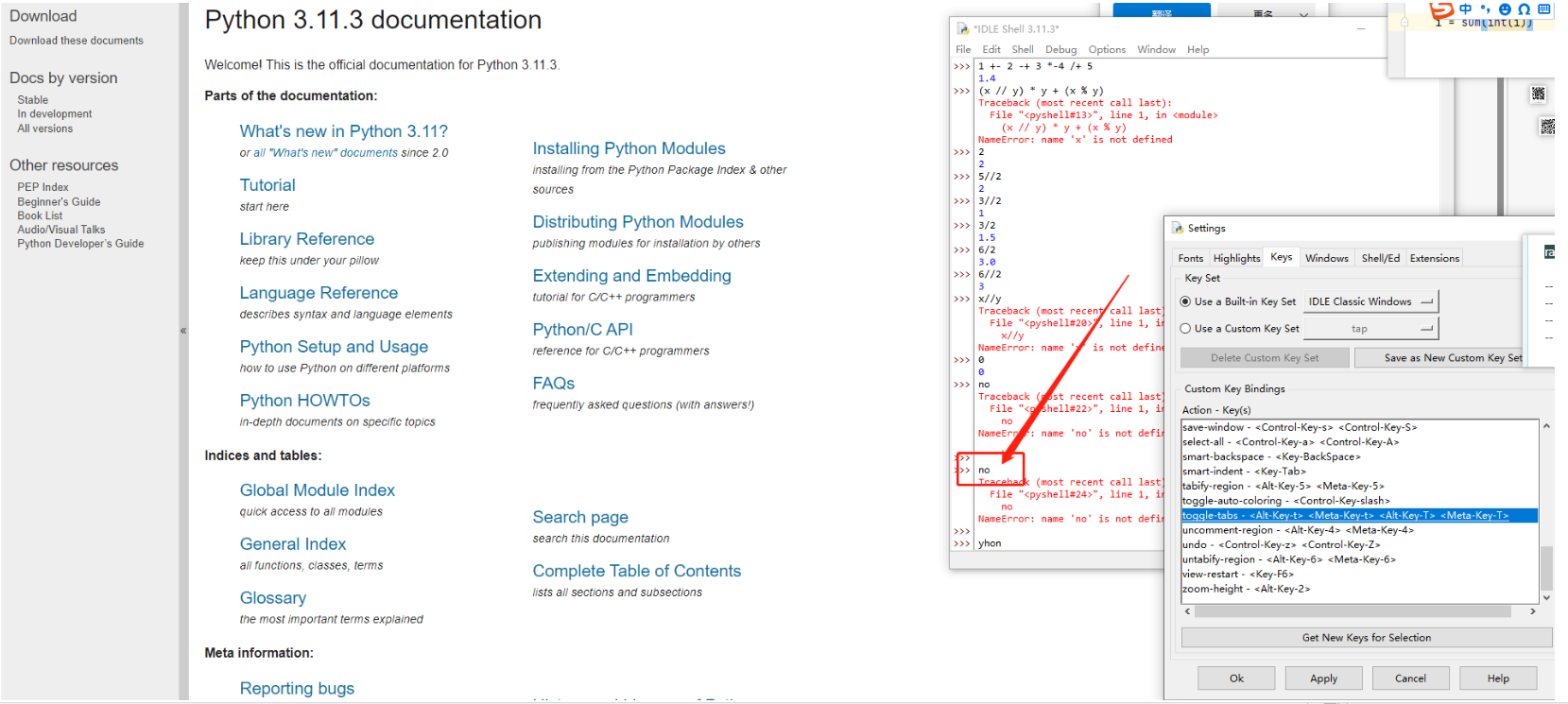The image size is (1568, 704).
Task: Open the Options menu in IDLE Shell
Action: (x=1107, y=49)
